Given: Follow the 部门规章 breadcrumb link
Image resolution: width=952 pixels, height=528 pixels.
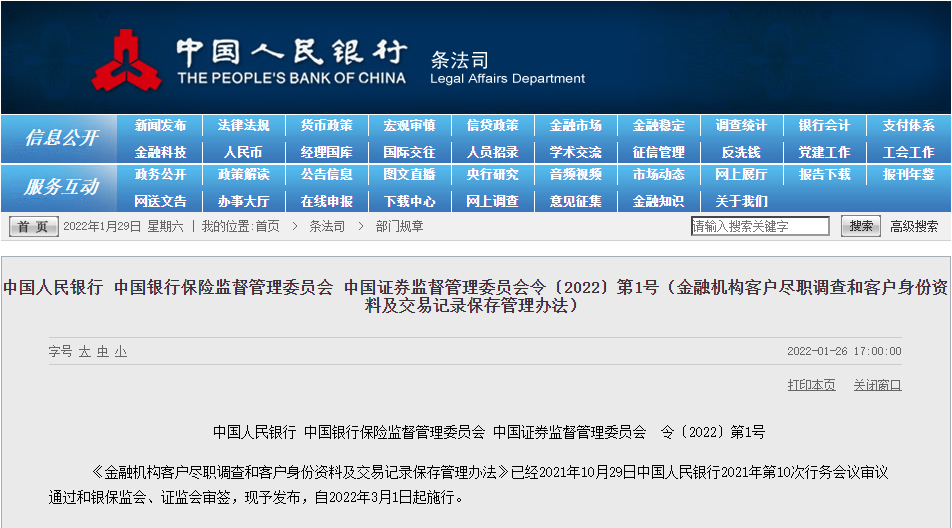Looking at the screenshot, I should (x=400, y=226).
